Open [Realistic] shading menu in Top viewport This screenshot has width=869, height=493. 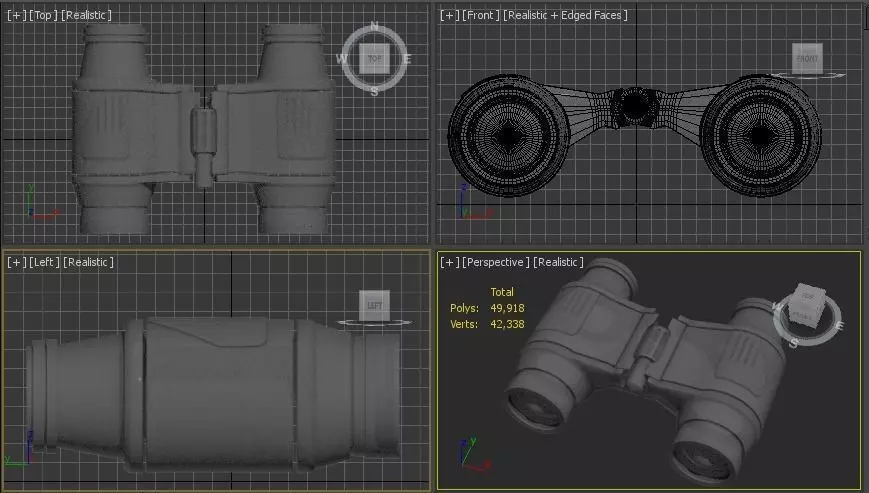[x=86, y=15]
